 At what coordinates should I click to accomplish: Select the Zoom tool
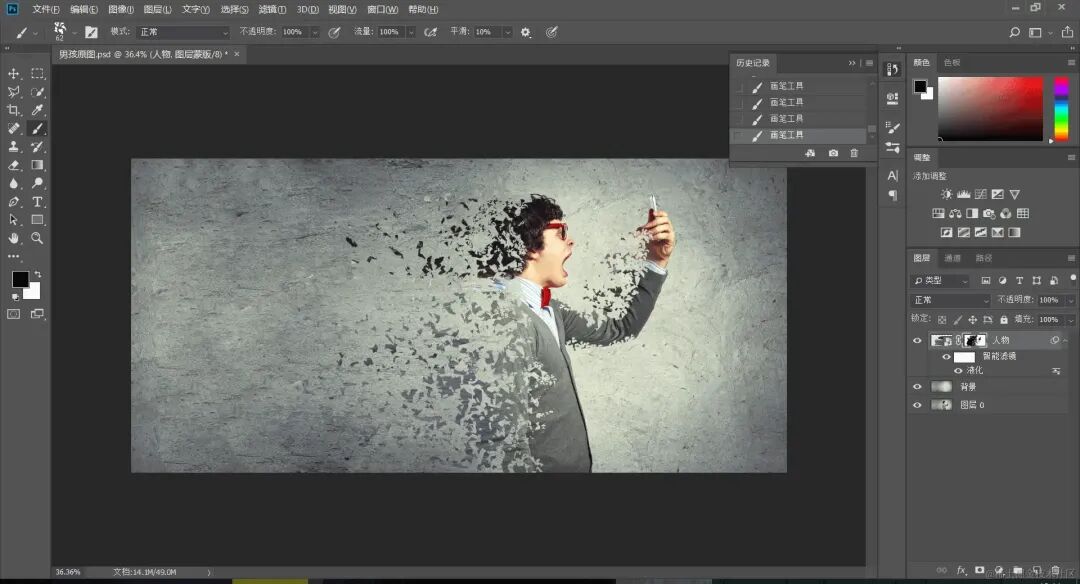(x=37, y=238)
